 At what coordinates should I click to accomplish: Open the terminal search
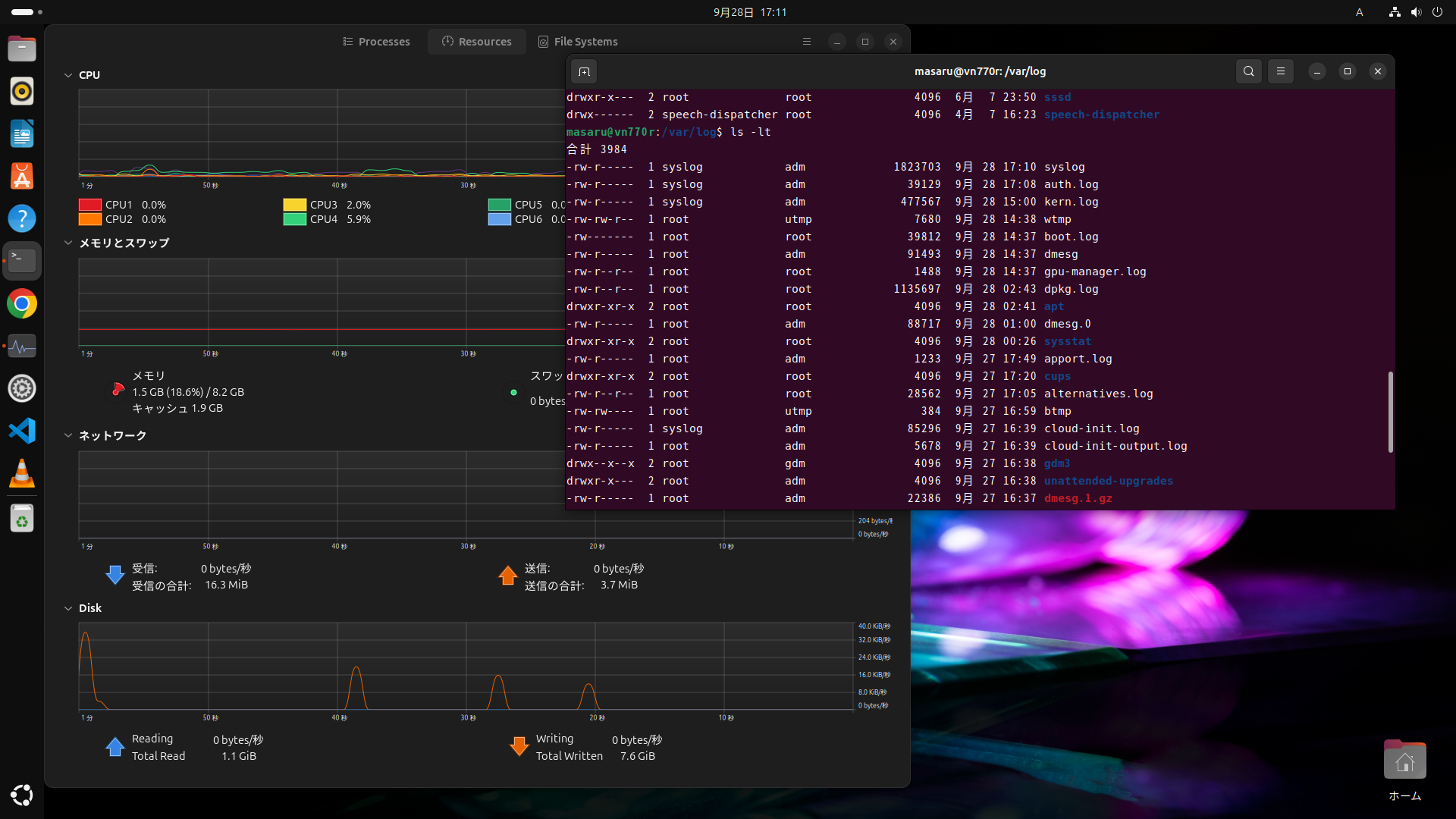[x=1248, y=71]
